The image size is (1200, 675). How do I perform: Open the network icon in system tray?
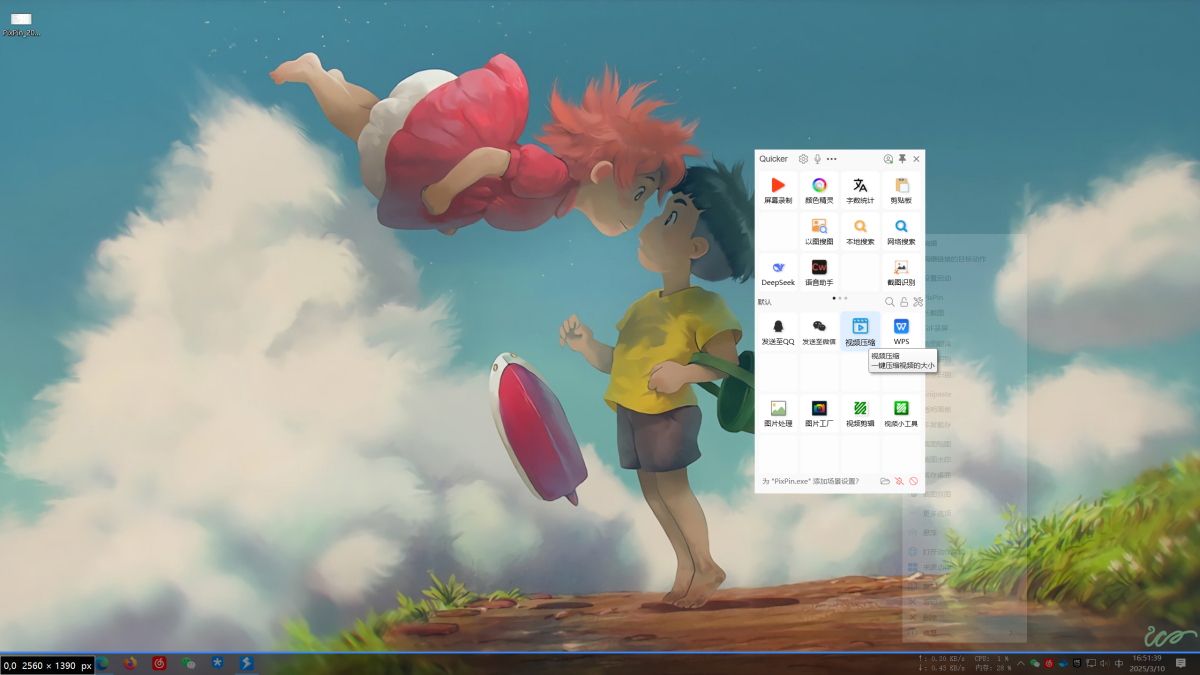1091,663
